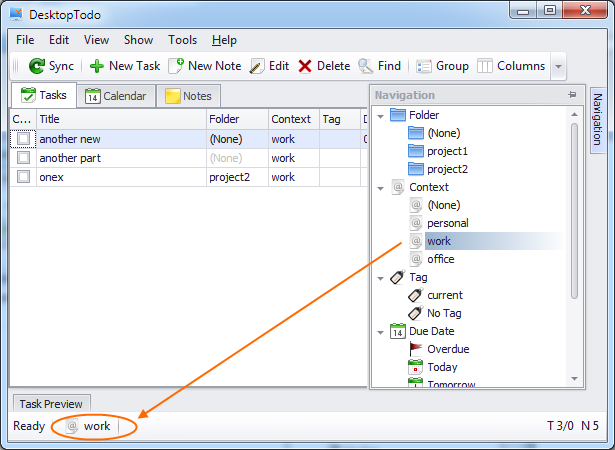Collapse the Tag tree node
Viewport: 615px width, 450px height.
[380, 279]
